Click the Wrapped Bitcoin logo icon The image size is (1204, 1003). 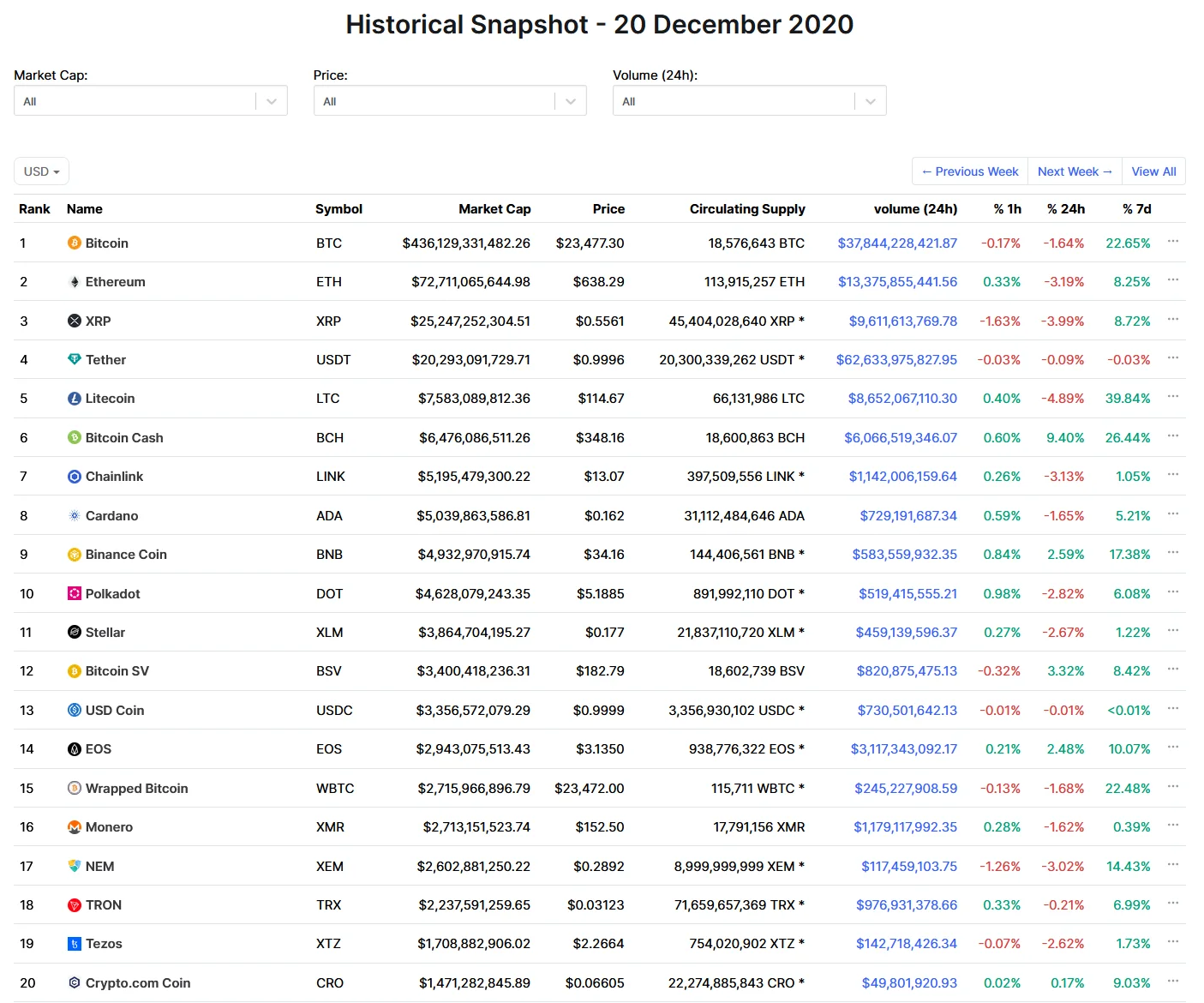coord(75,789)
